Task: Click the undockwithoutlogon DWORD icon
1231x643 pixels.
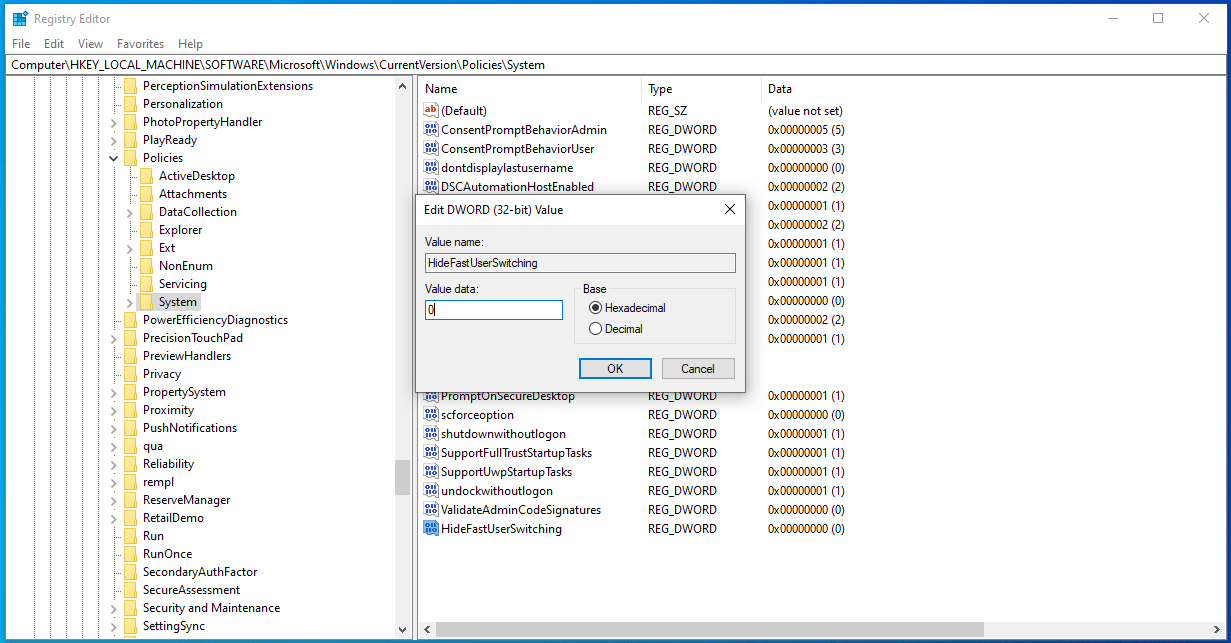Action: coord(431,491)
